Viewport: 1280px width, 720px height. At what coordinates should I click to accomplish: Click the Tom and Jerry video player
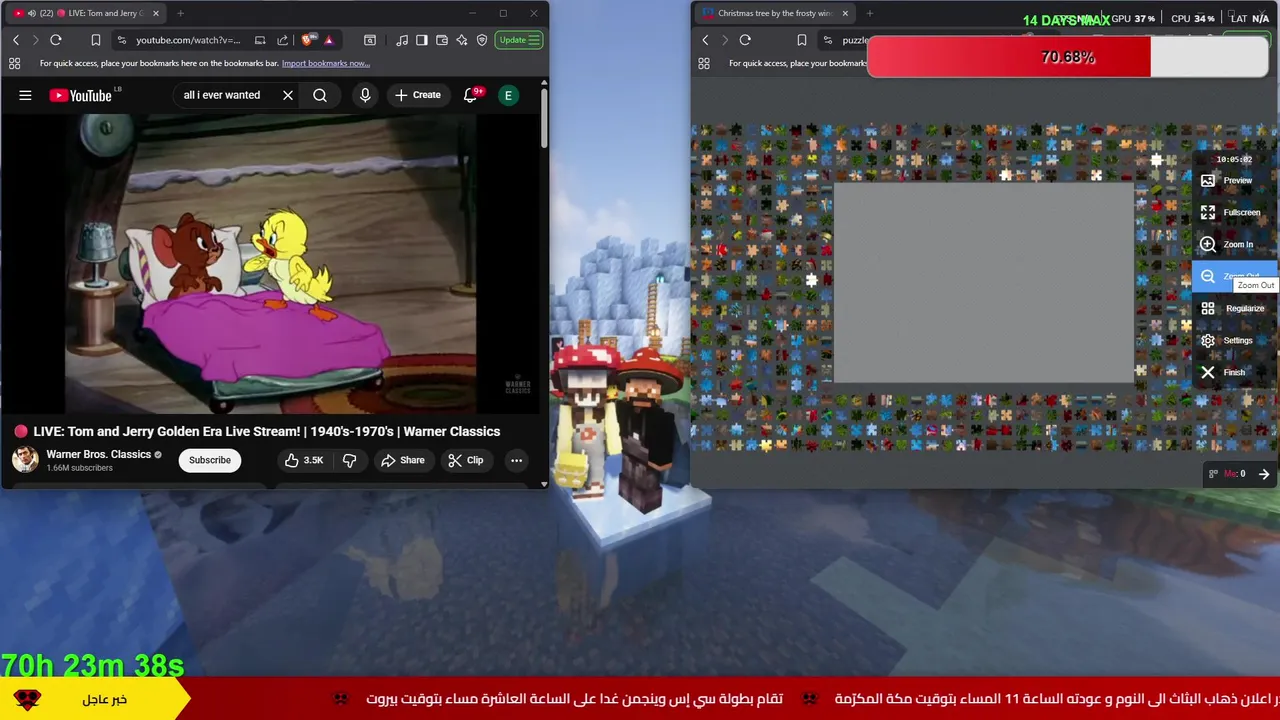click(271, 263)
